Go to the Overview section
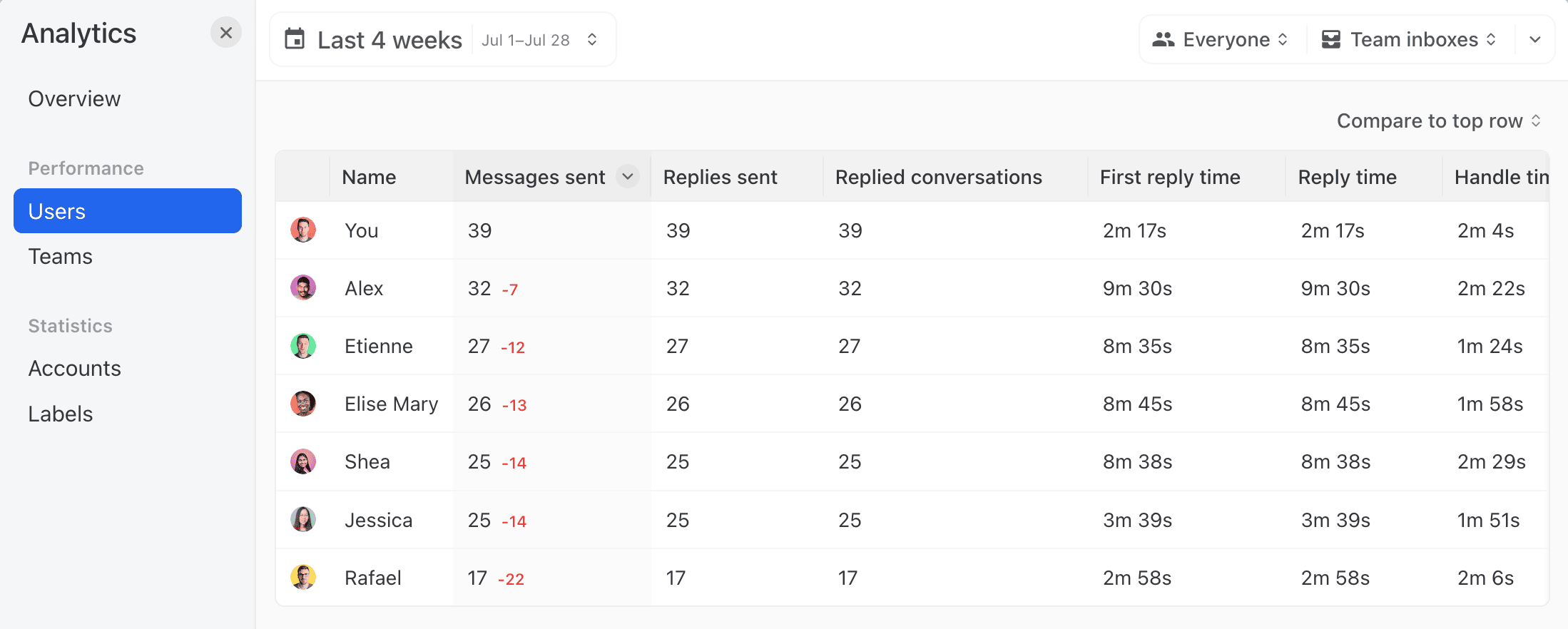The width and height of the screenshot is (1568, 629). click(x=74, y=98)
